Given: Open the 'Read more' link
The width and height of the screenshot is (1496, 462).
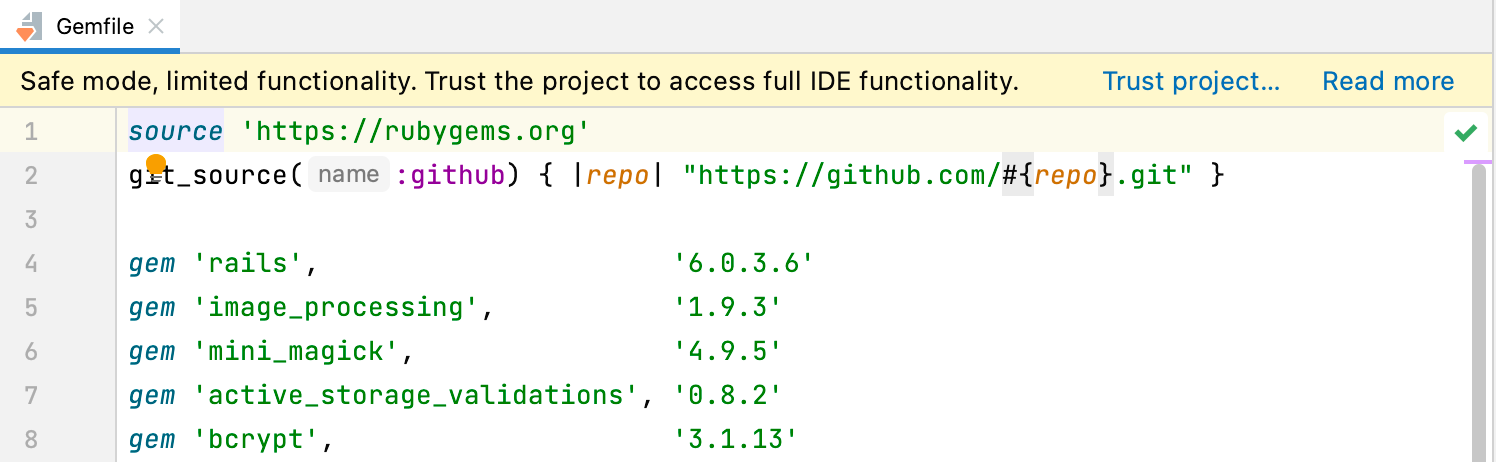Looking at the screenshot, I should pos(1388,82).
